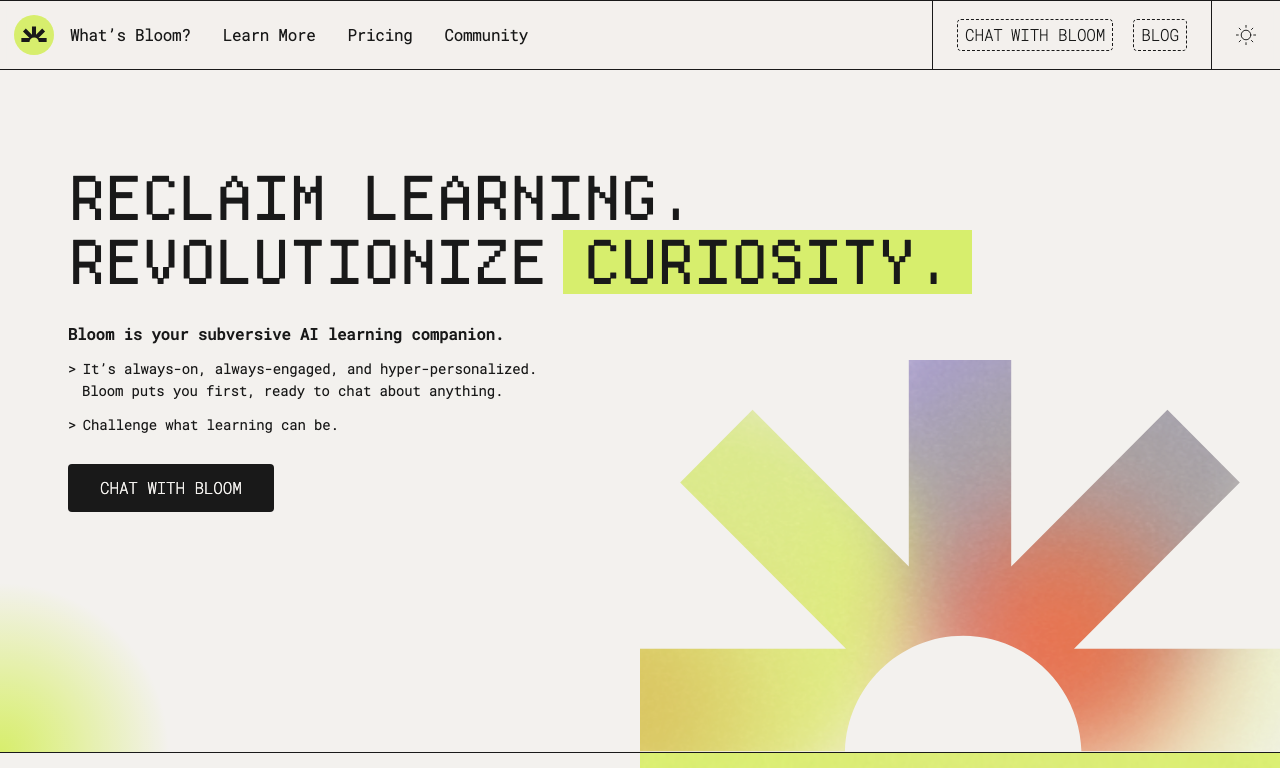Open the BLOG link in header
Image resolution: width=1280 pixels, height=768 pixels.
(x=1160, y=35)
